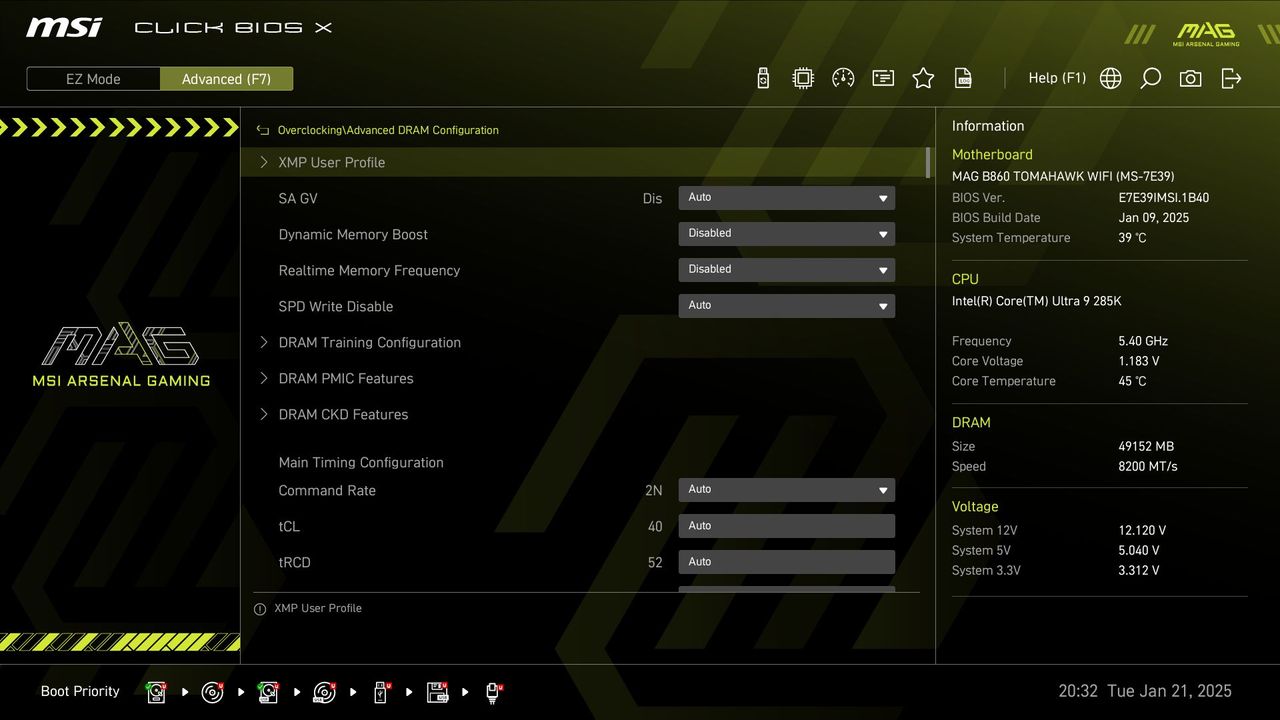
Task: Click the BIOS version E7E39IMSI.1B40 text
Action: click(1164, 198)
